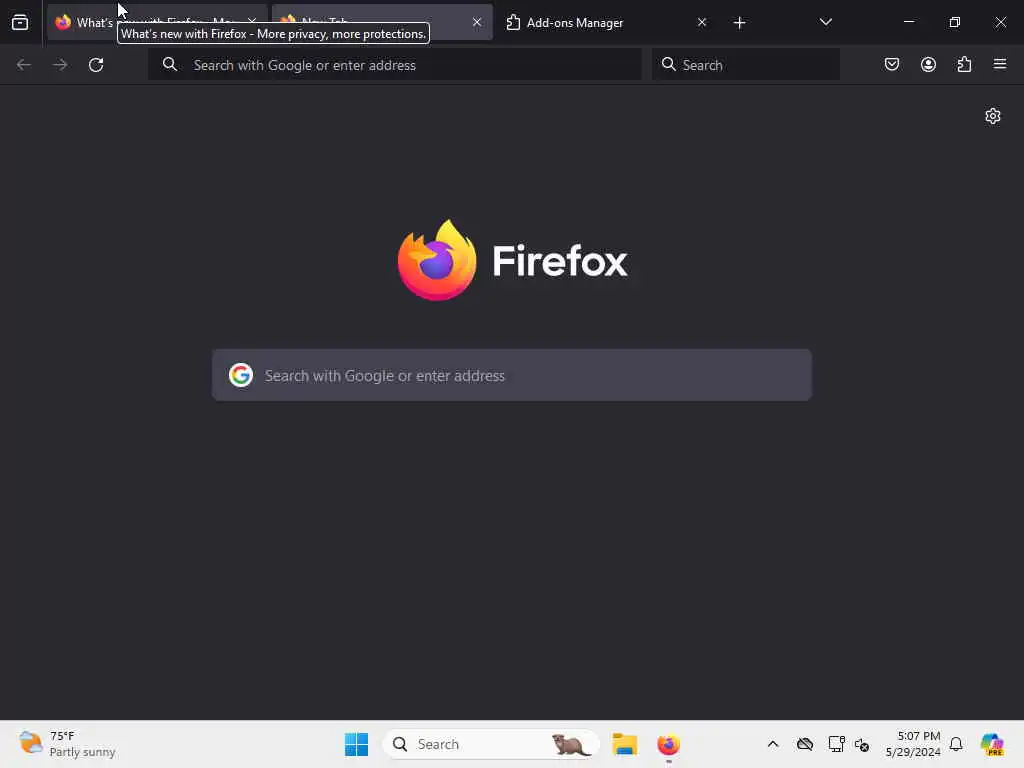This screenshot has height=768, width=1024.
Task: Open the hamburger application menu
Action: tap(1000, 64)
